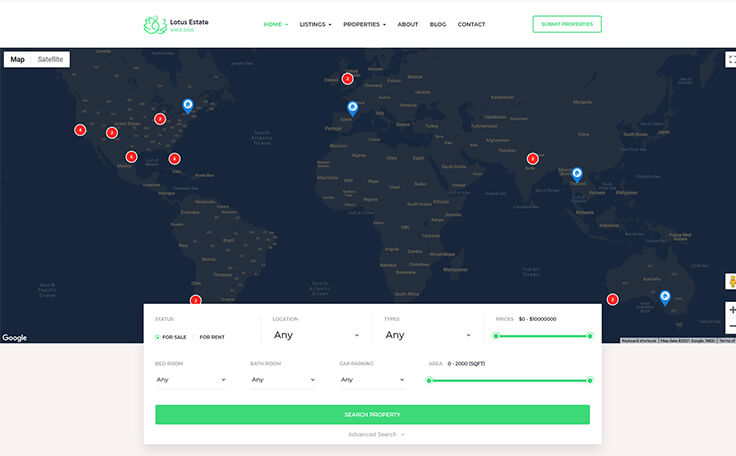This screenshot has height=456, width=736.
Task: Expand the Types dropdown
Action: tap(427, 336)
